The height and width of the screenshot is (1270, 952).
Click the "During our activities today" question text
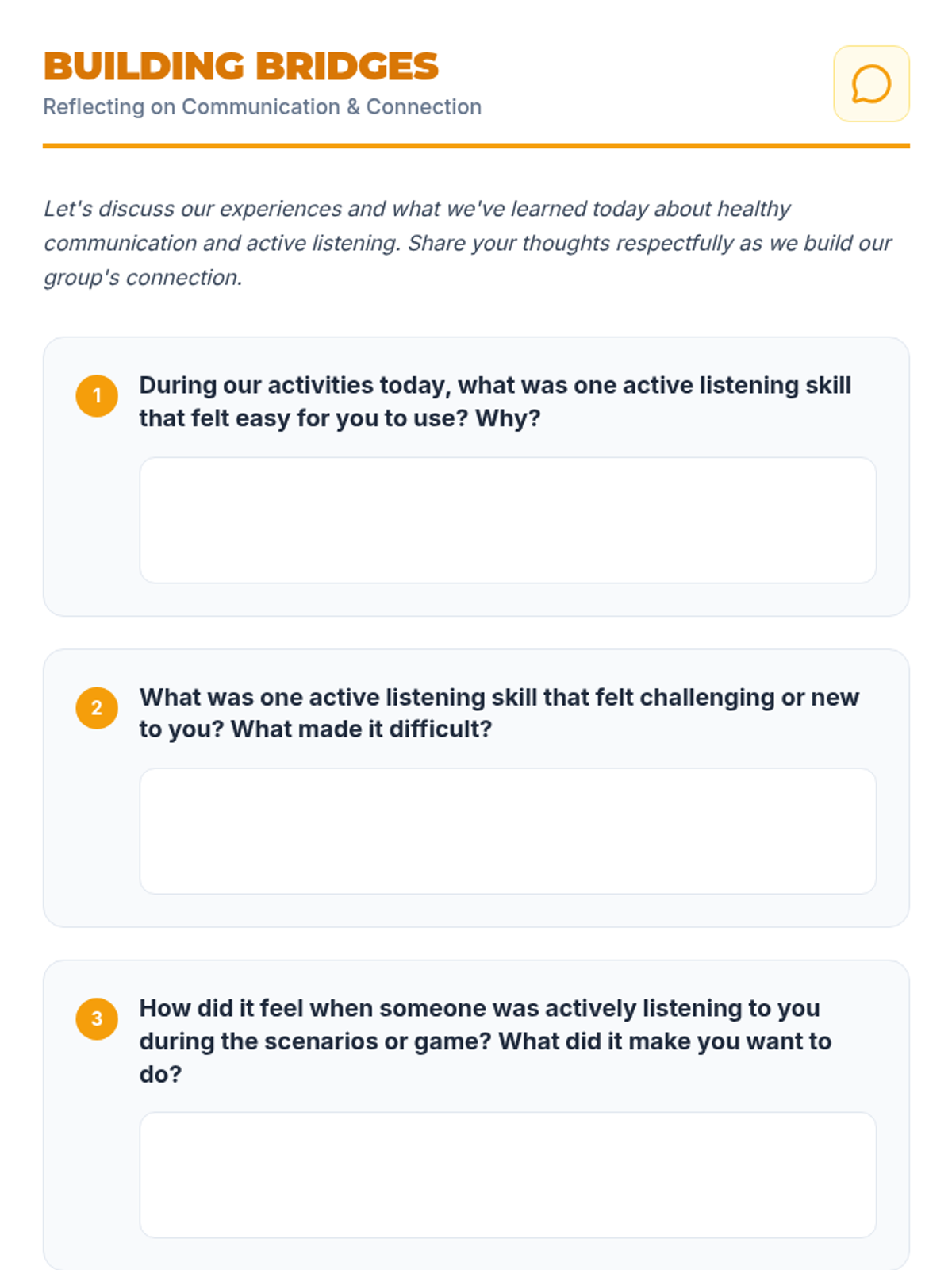point(495,401)
